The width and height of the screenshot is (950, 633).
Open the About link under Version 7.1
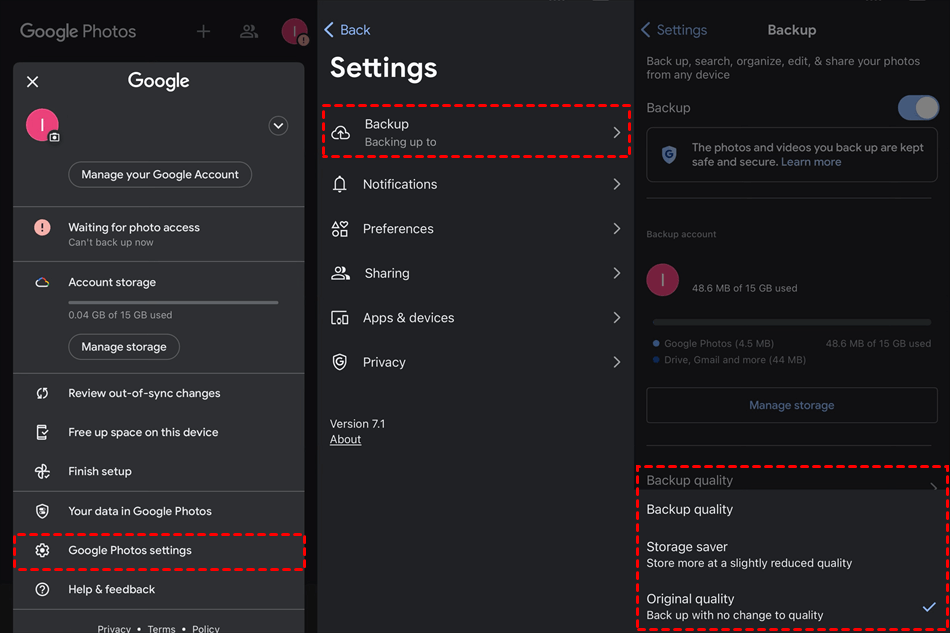(x=345, y=440)
